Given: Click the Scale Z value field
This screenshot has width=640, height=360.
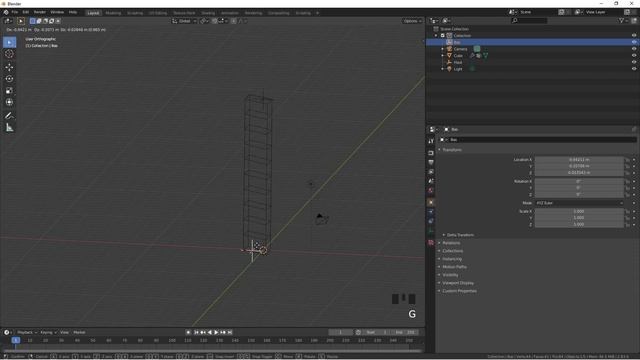Looking at the screenshot, I should click(x=579, y=224).
